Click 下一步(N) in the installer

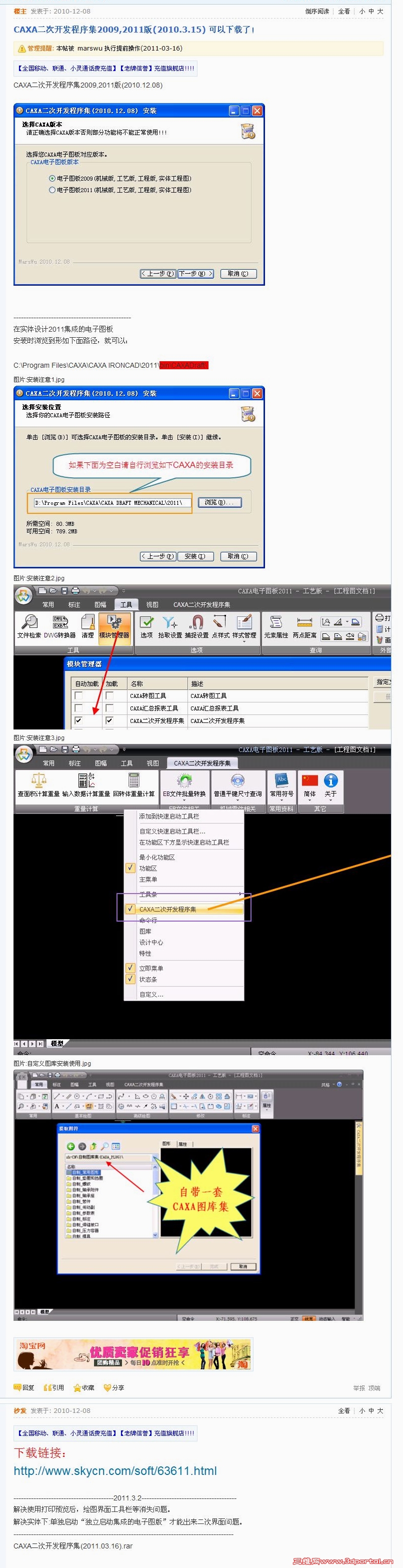pos(195,274)
